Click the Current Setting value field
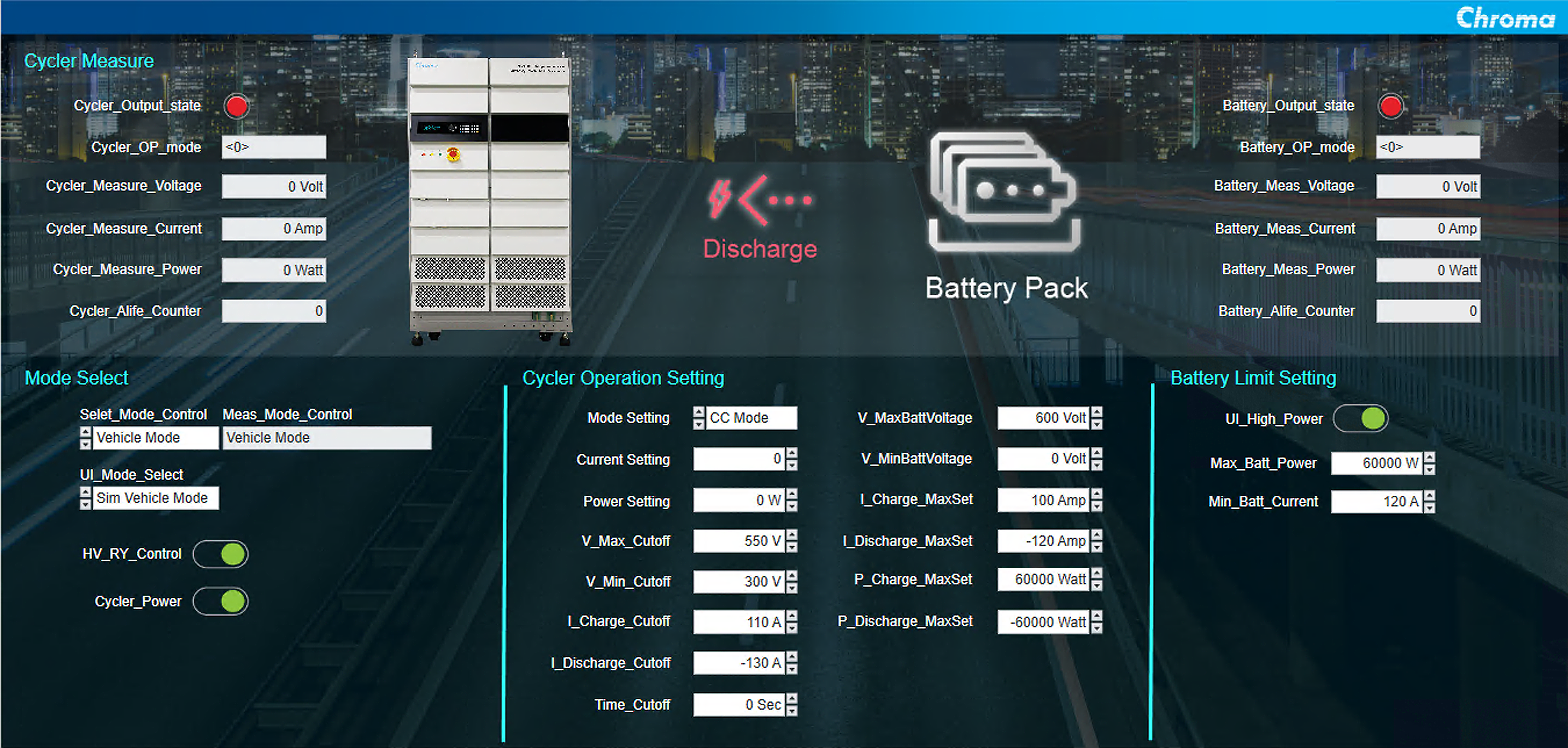1568x748 pixels. point(739,459)
